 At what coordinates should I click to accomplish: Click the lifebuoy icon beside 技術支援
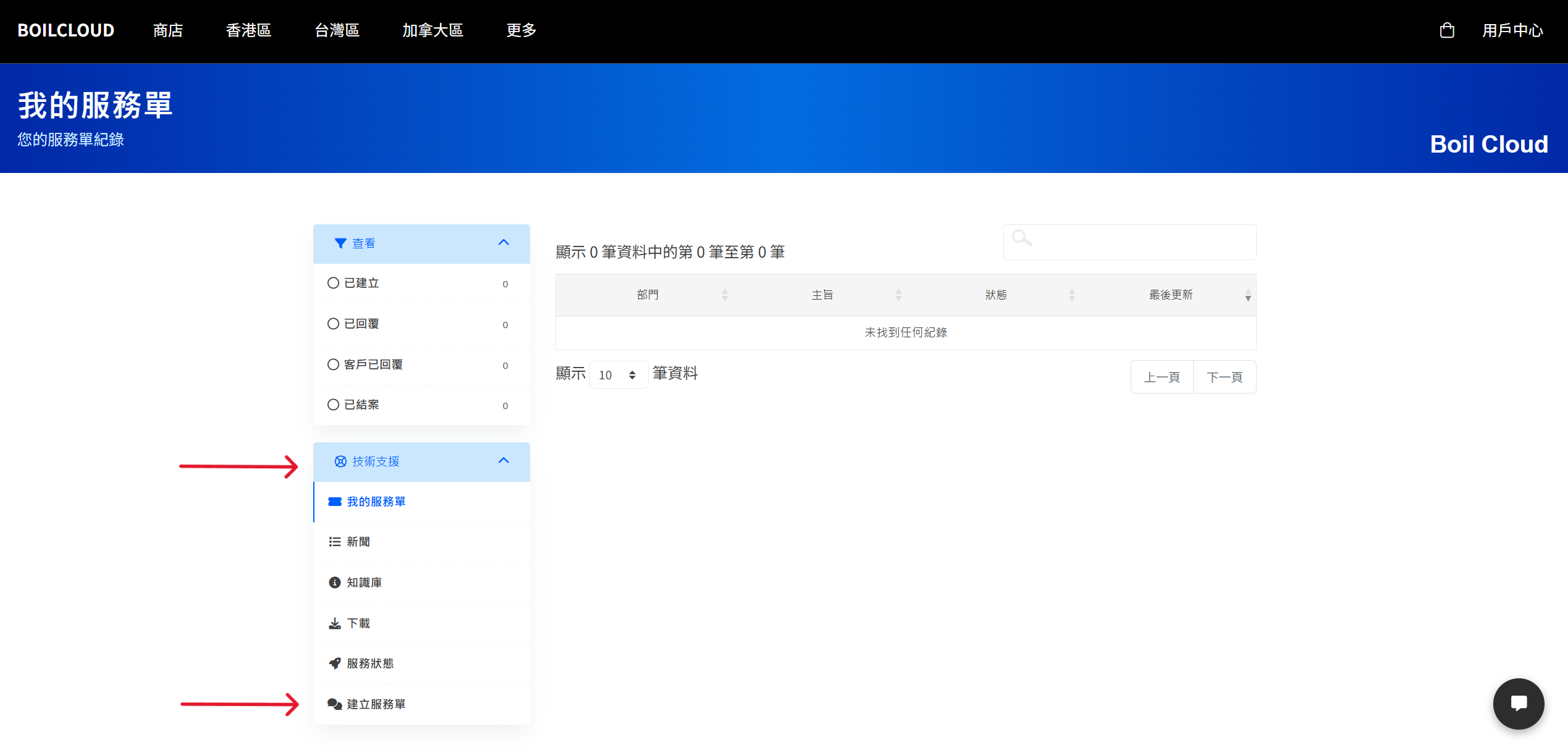(x=340, y=461)
